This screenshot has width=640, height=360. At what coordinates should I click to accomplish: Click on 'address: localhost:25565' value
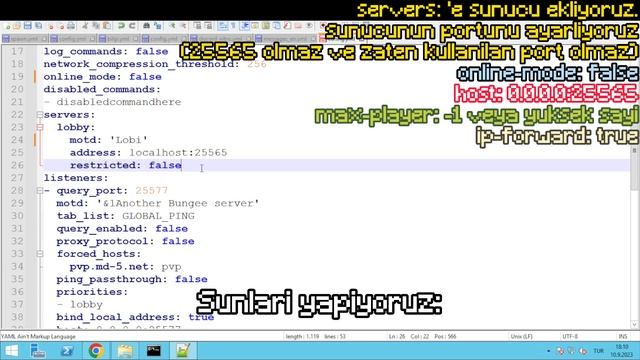pos(178,153)
